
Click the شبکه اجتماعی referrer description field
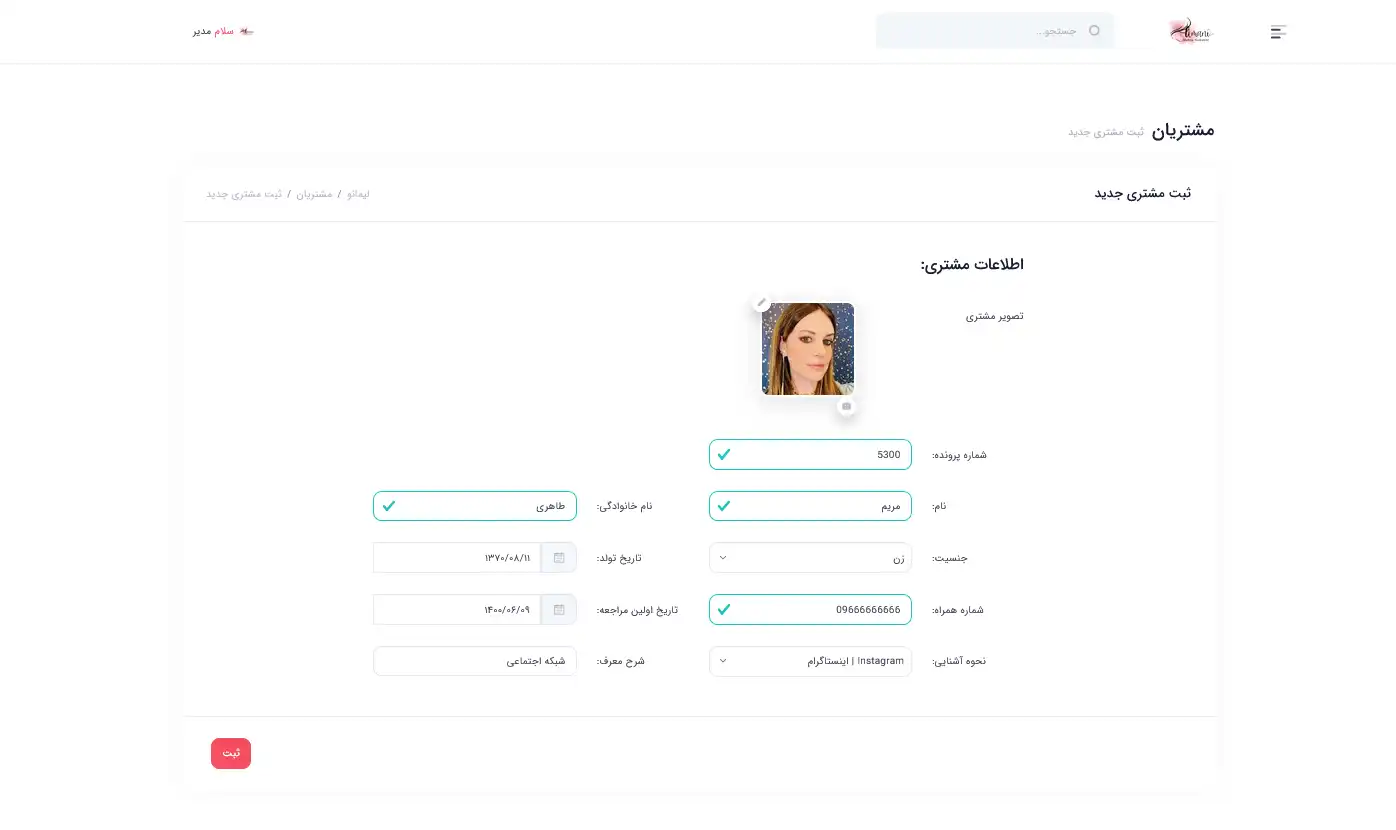tap(474, 661)
